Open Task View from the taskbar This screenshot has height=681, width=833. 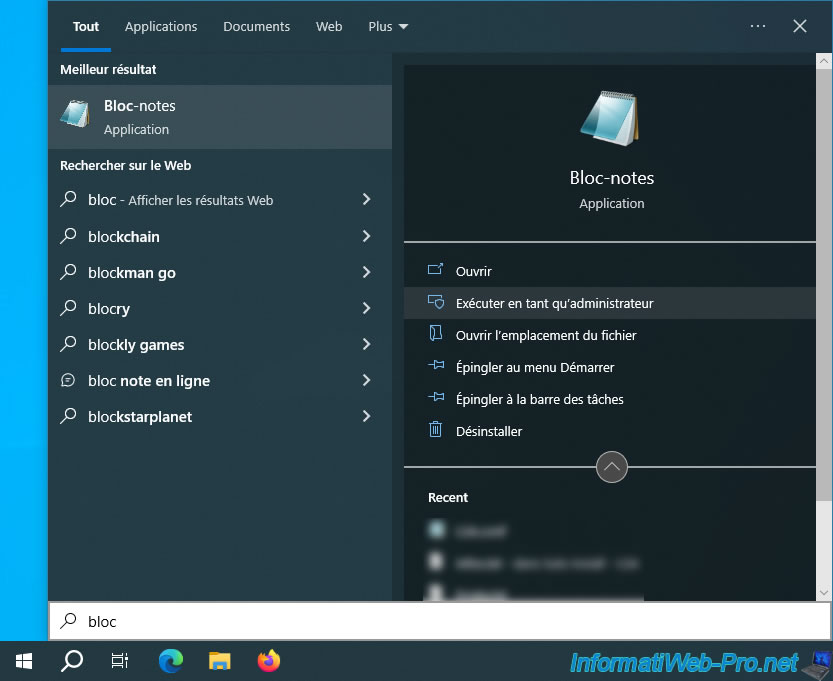click(120, 661)
